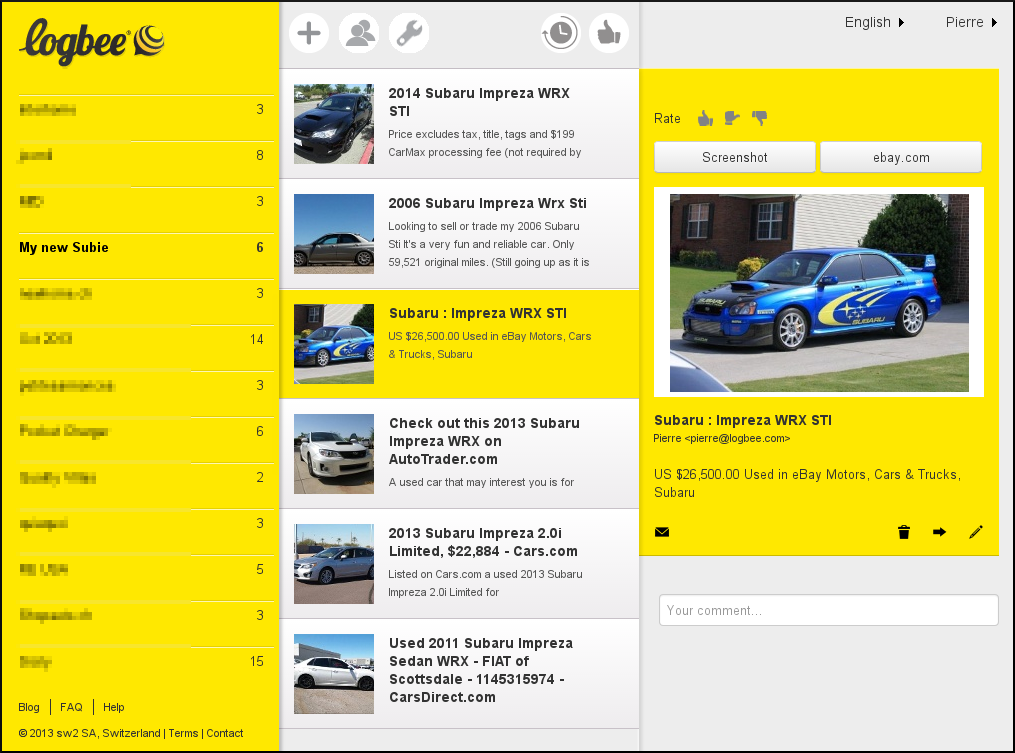1015x753 pixels.
Task: Give the listing a neutral rating
Action: point(732,118)
